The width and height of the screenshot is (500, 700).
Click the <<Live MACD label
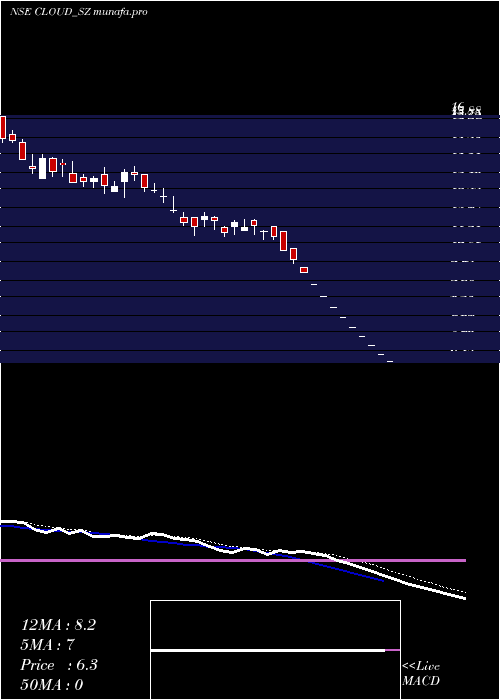tap(421, 674)
